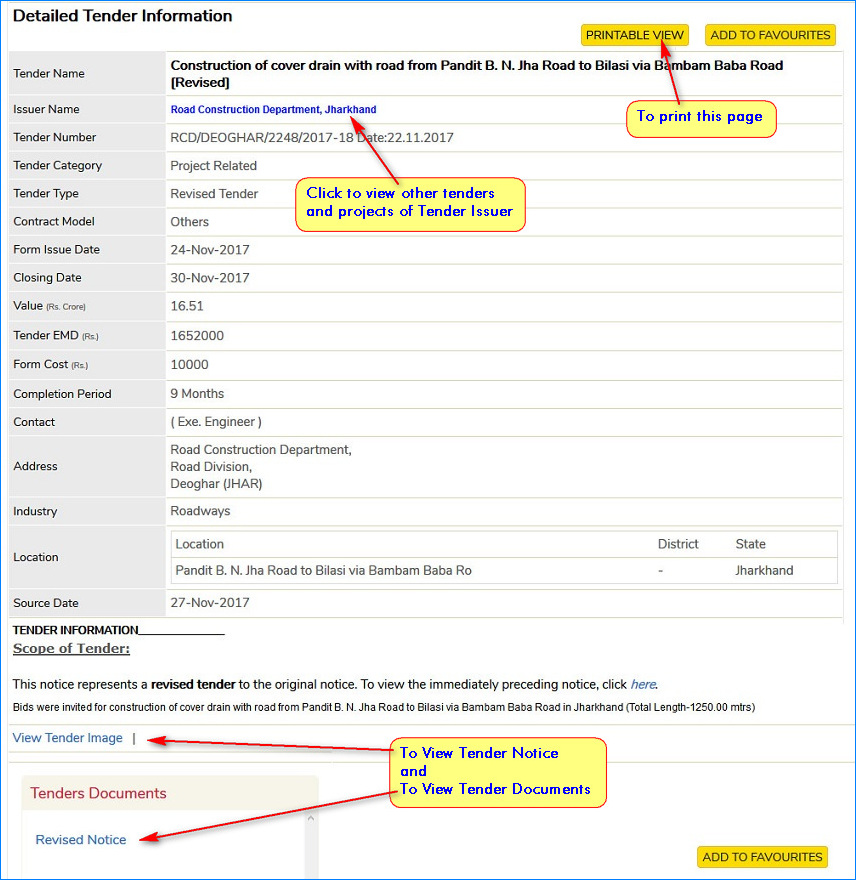856x880 pixels.
Task: Click the Detailed Tender Information heading
Action: (122, 16)
